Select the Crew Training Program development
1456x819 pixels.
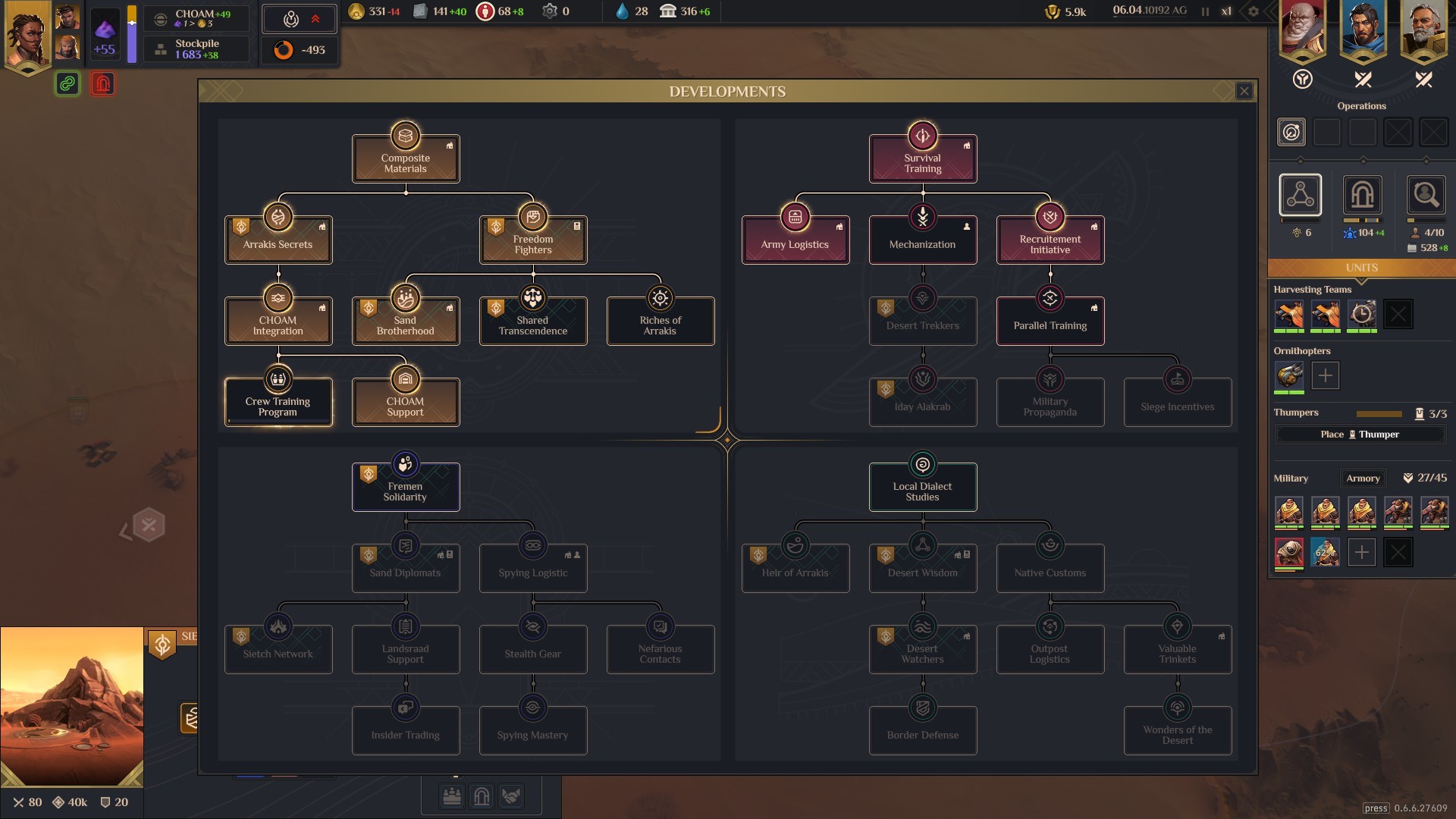[x=278, y=402]
